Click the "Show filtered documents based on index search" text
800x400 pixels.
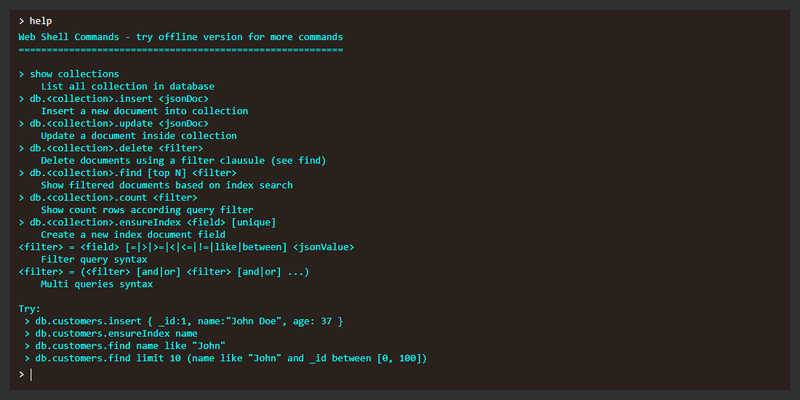coord(167,185)
